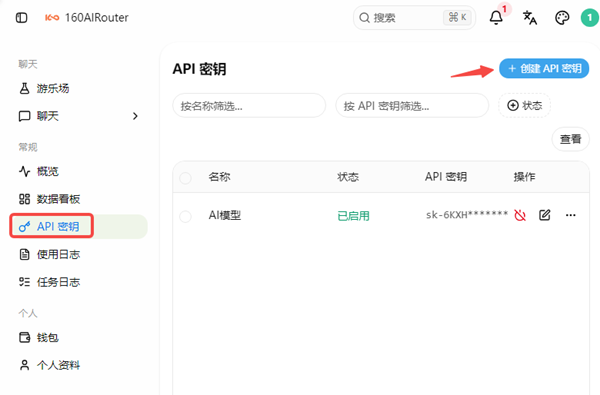600x395 pixels.
Task: Click the API 密钥 column header
Action: (x=446, y=177)
